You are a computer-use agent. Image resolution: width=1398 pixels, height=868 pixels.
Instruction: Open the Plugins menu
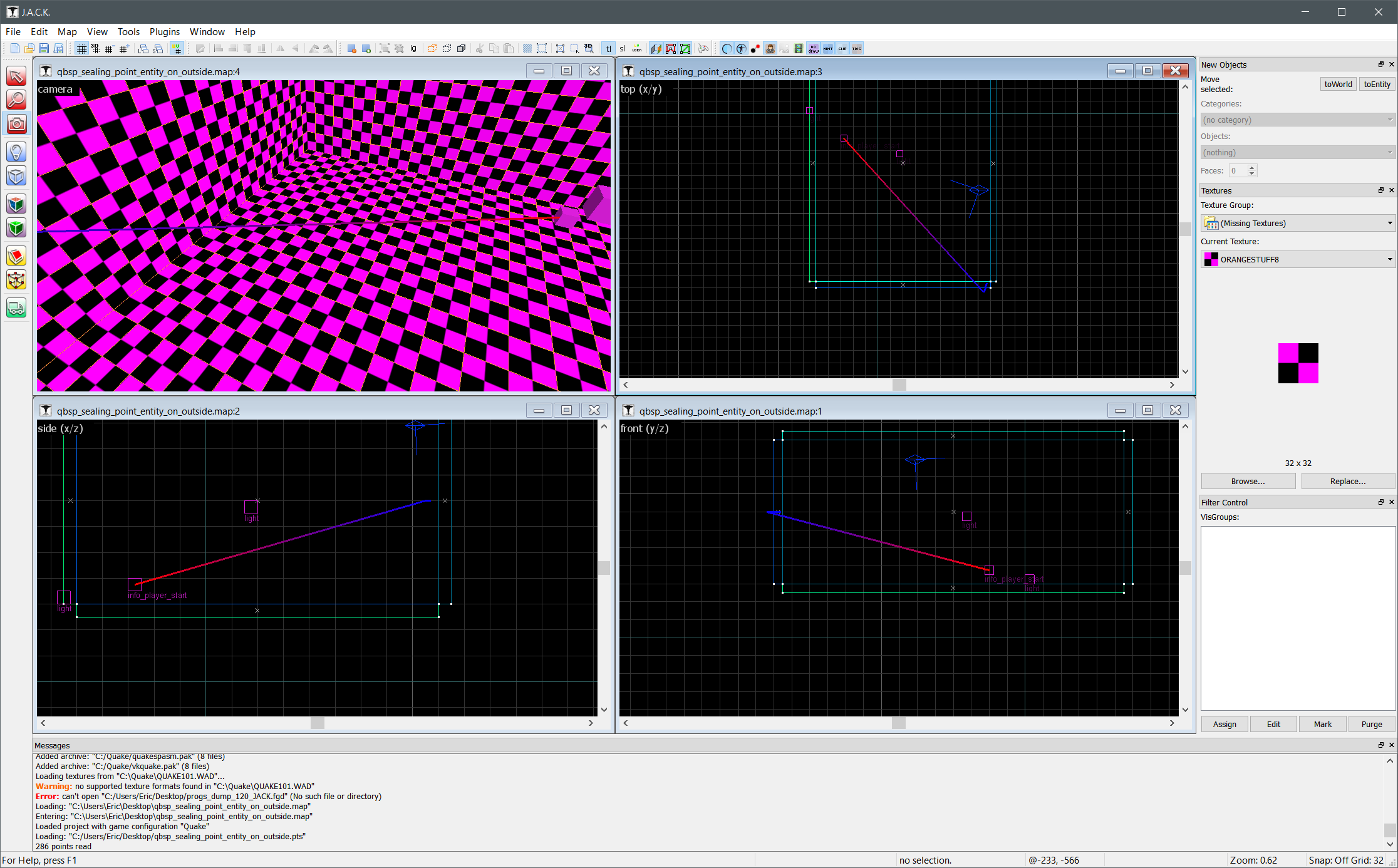point(165,31)
